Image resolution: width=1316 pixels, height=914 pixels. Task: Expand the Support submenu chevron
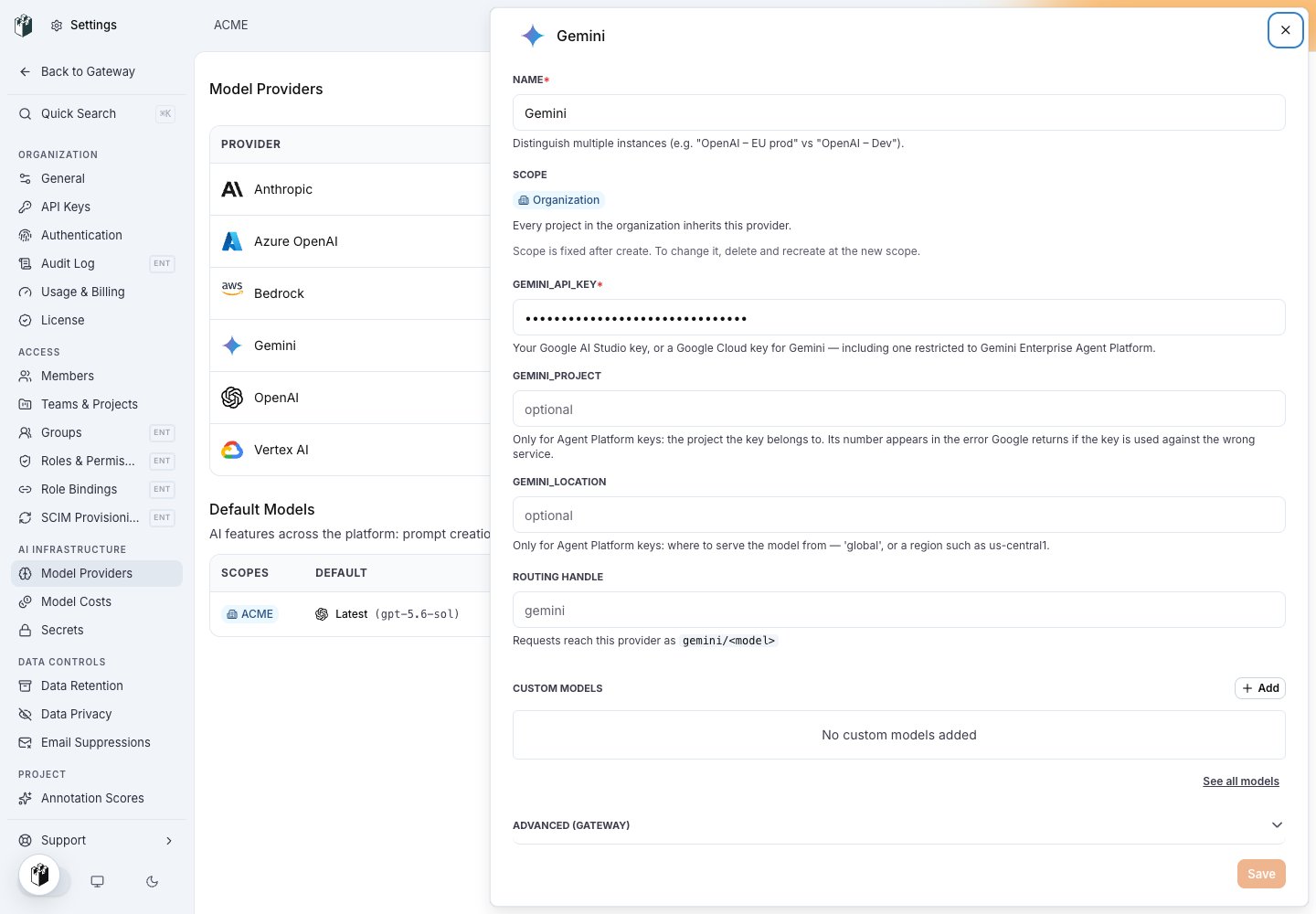click(168, 841)
